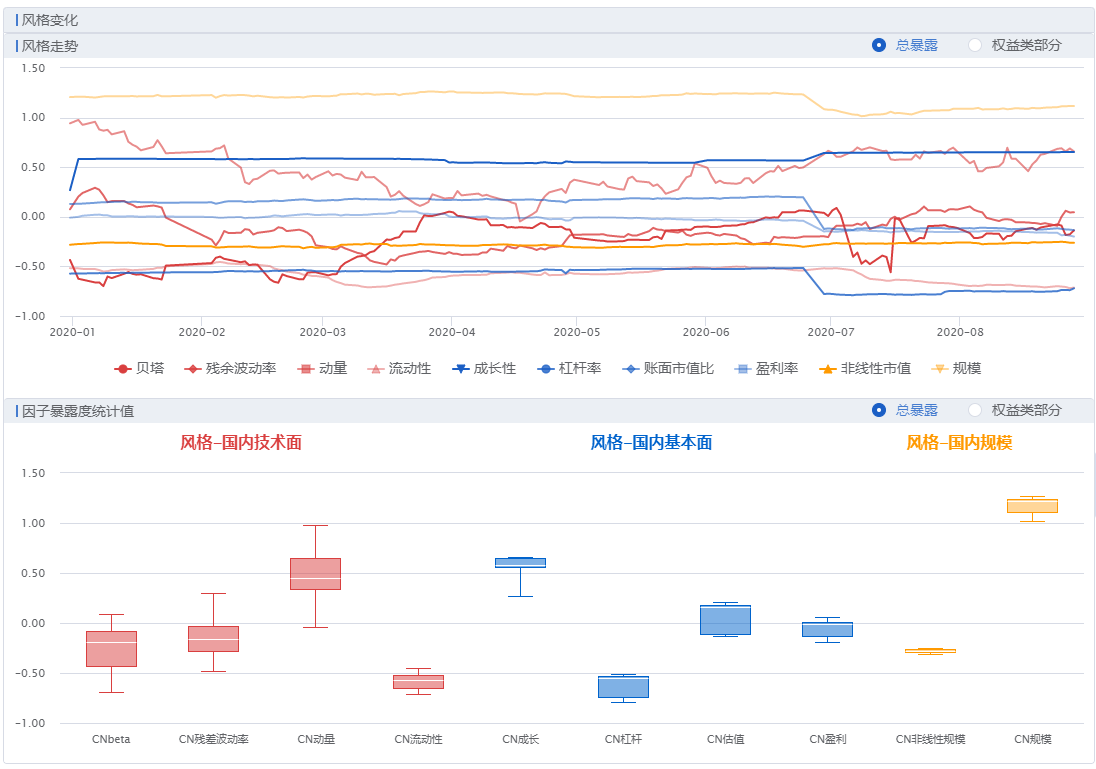Click the CN成长 axis label

[520, 739]
